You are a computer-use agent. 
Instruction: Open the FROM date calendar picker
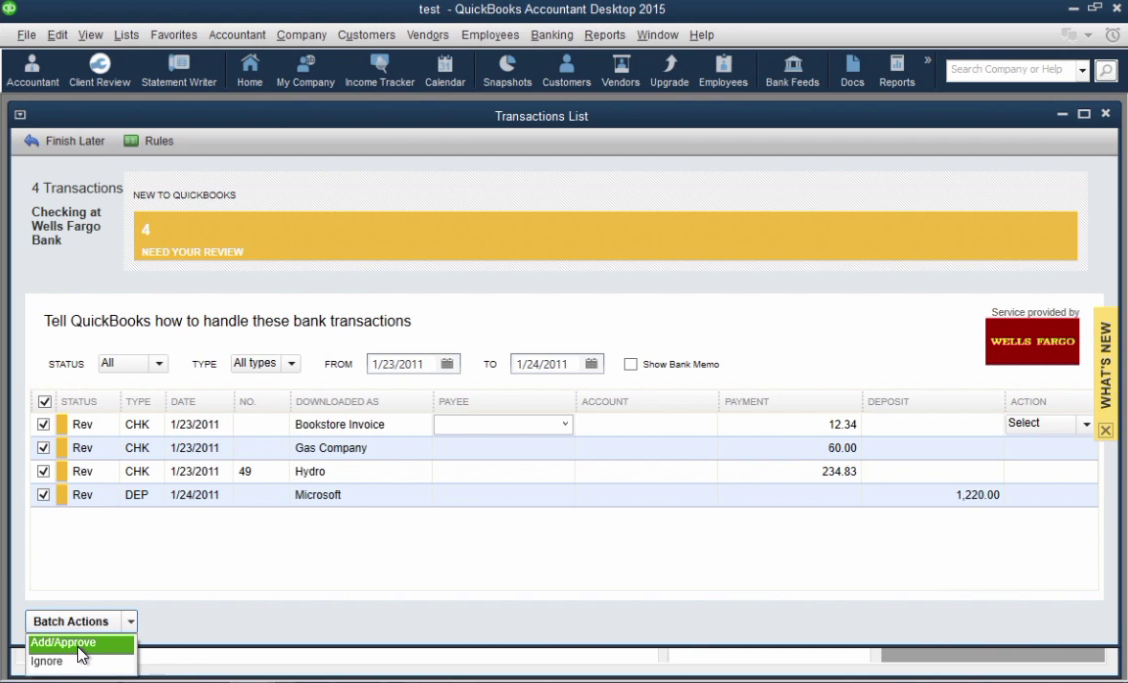coord(447,364)
